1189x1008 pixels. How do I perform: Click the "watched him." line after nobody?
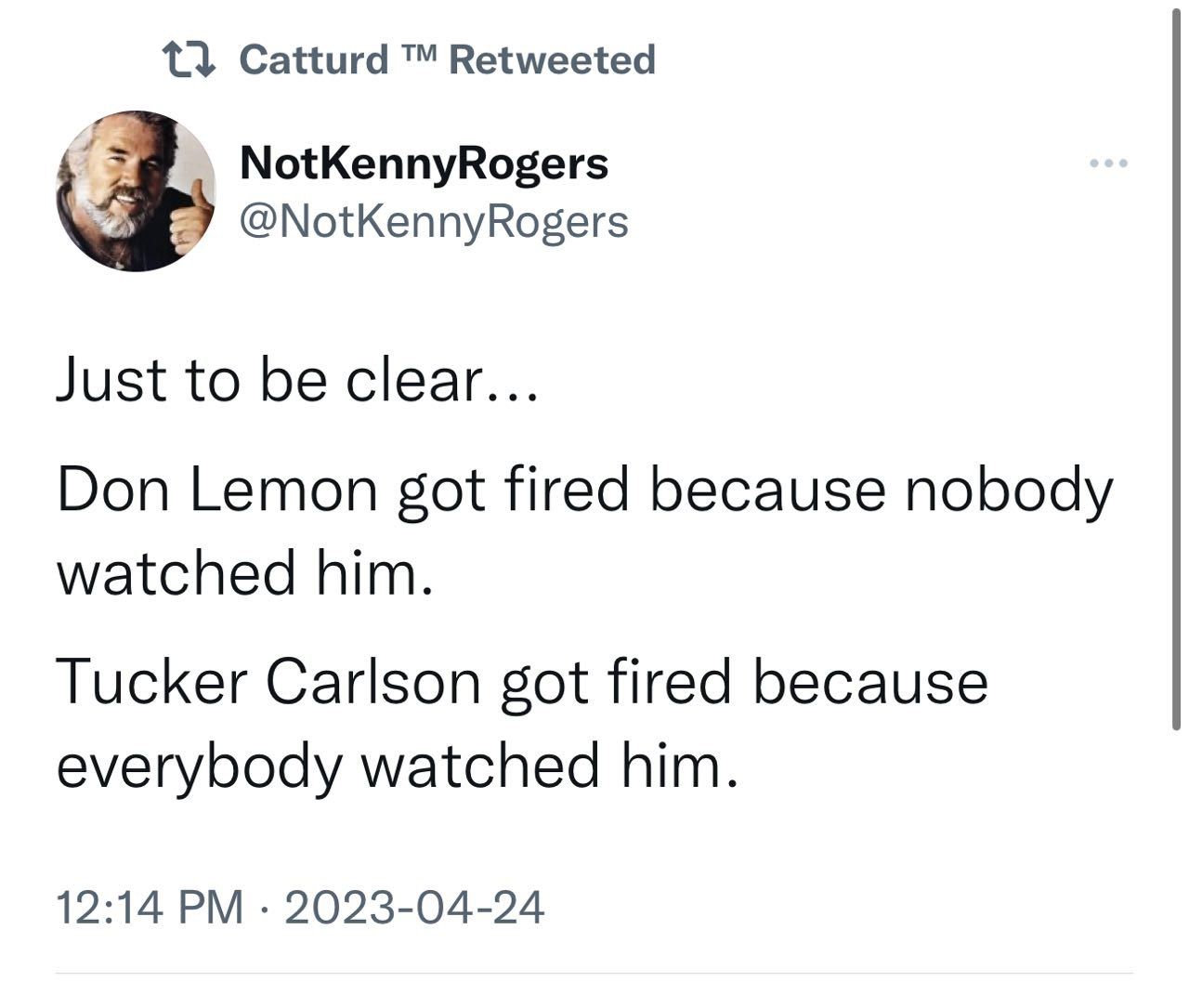coord(245,572)
